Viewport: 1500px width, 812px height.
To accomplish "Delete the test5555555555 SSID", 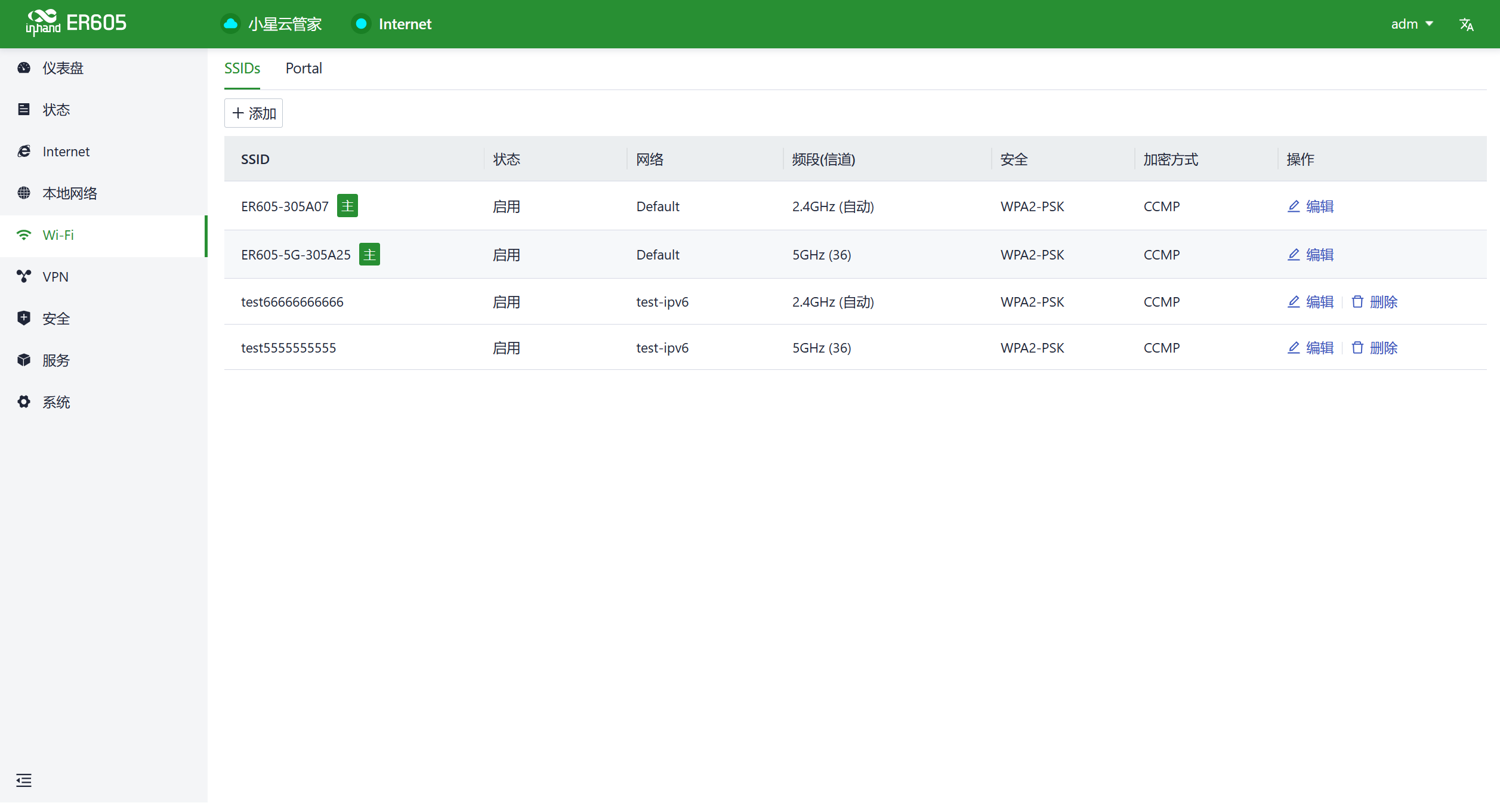I will (x=1374, y=348).
